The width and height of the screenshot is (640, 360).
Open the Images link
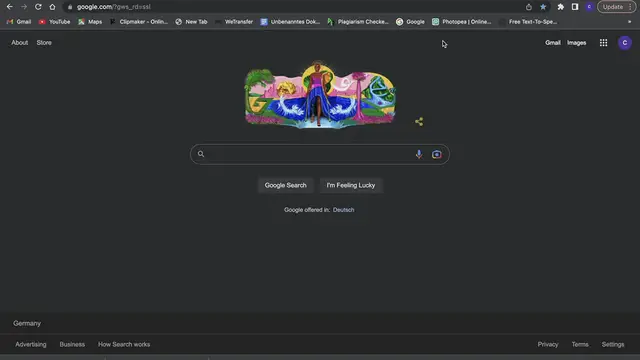[576, 42]
